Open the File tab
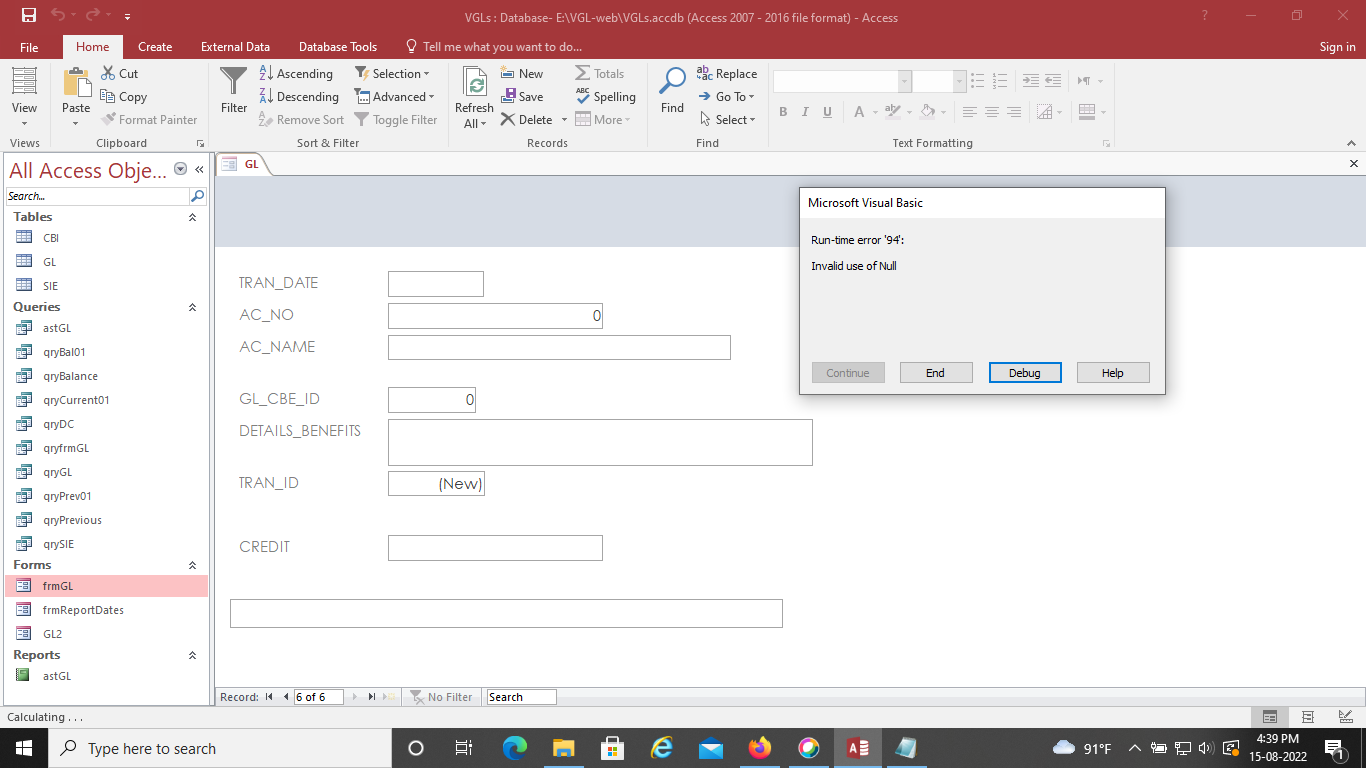Screen dimensions: 1366x768 (29, 47)
